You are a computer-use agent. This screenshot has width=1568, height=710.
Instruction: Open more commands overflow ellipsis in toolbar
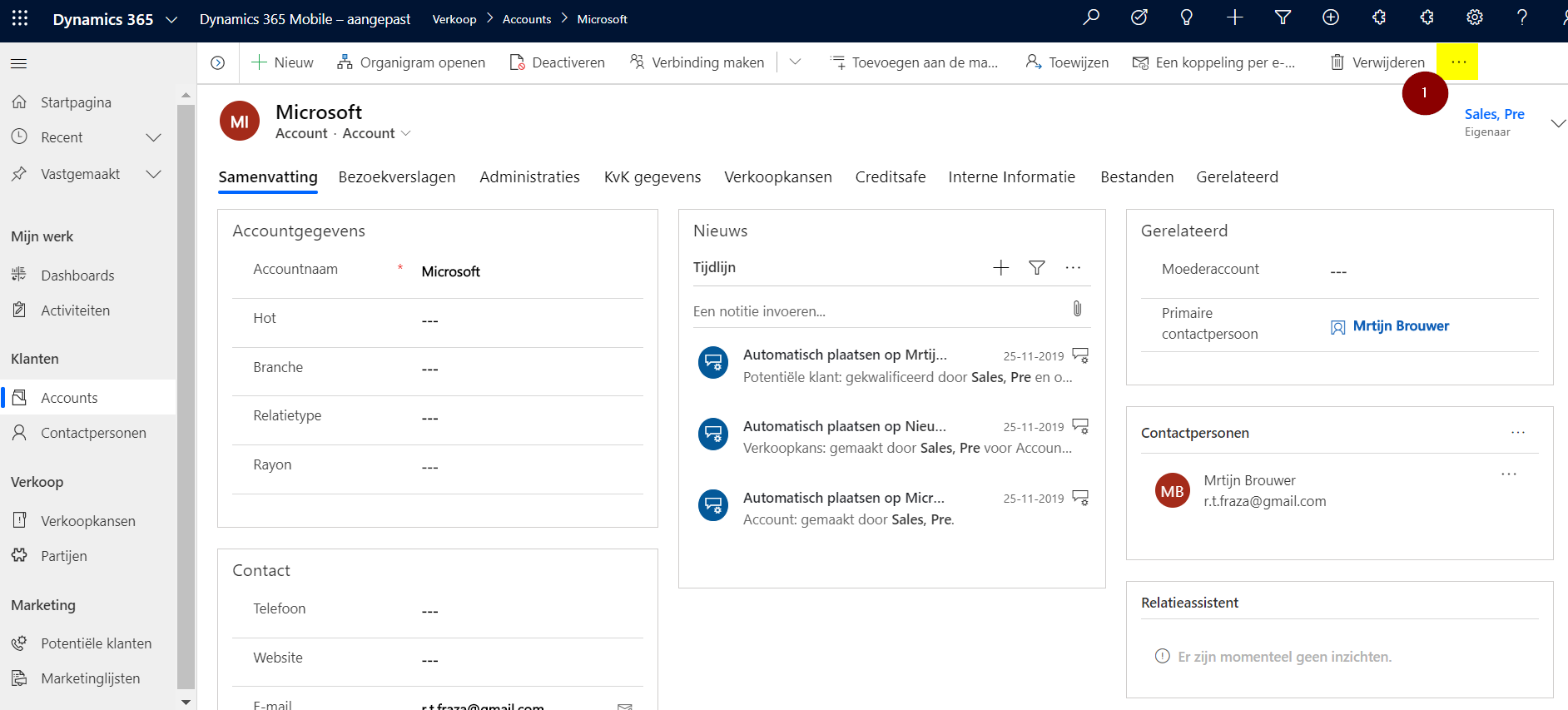click(1458, 62)
